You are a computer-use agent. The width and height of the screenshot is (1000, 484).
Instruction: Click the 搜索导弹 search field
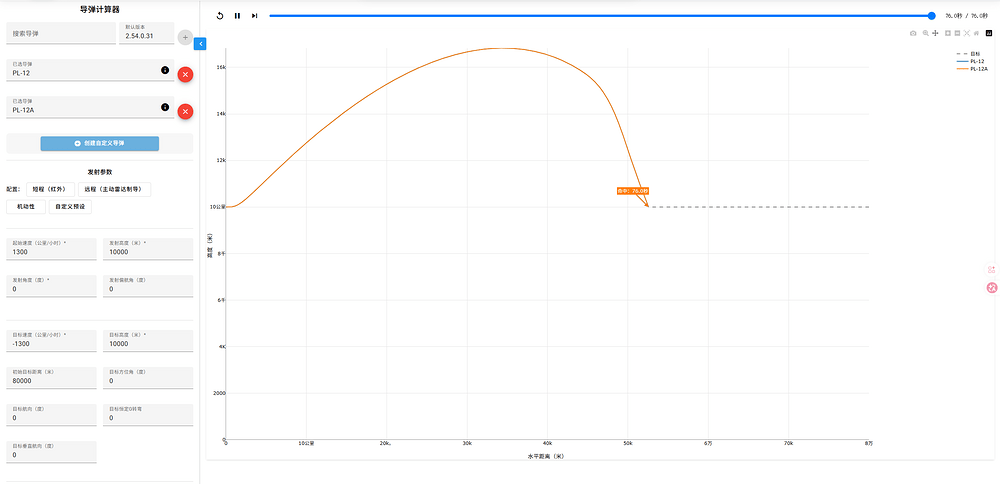pyautogui.click(x=61, y=34)
